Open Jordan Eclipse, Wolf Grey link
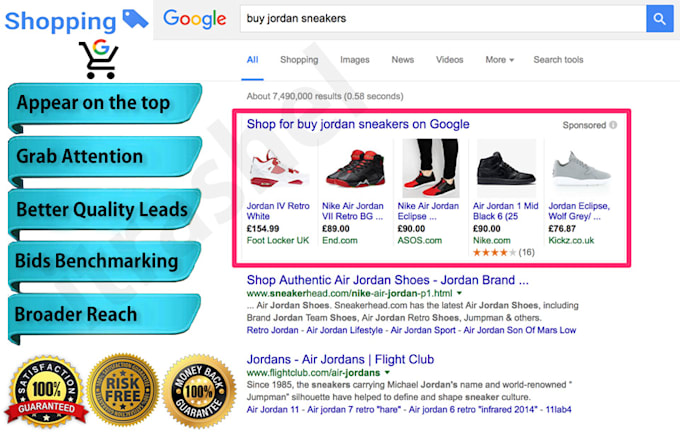The image size is (680, 432). pos(579,211)
